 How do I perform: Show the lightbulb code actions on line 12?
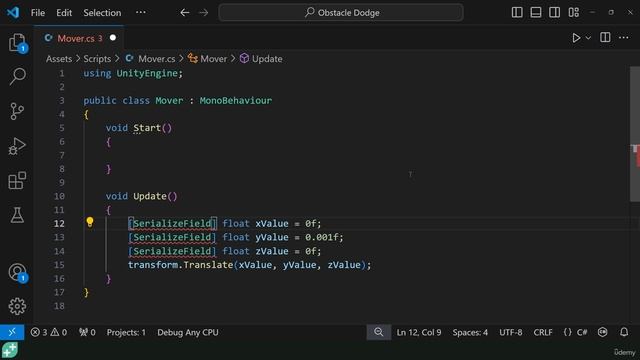click(x=90, y=222)
